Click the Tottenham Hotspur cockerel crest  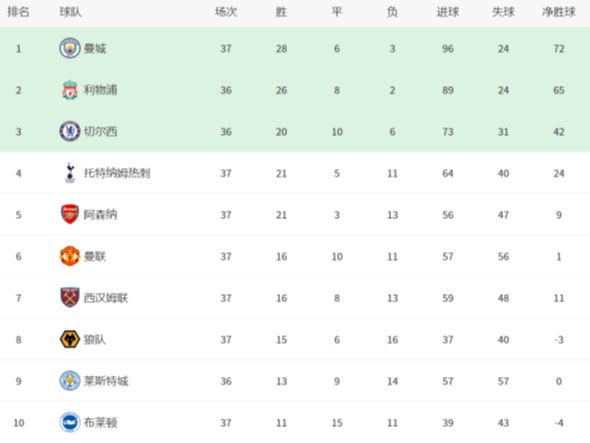coord(70,173)
